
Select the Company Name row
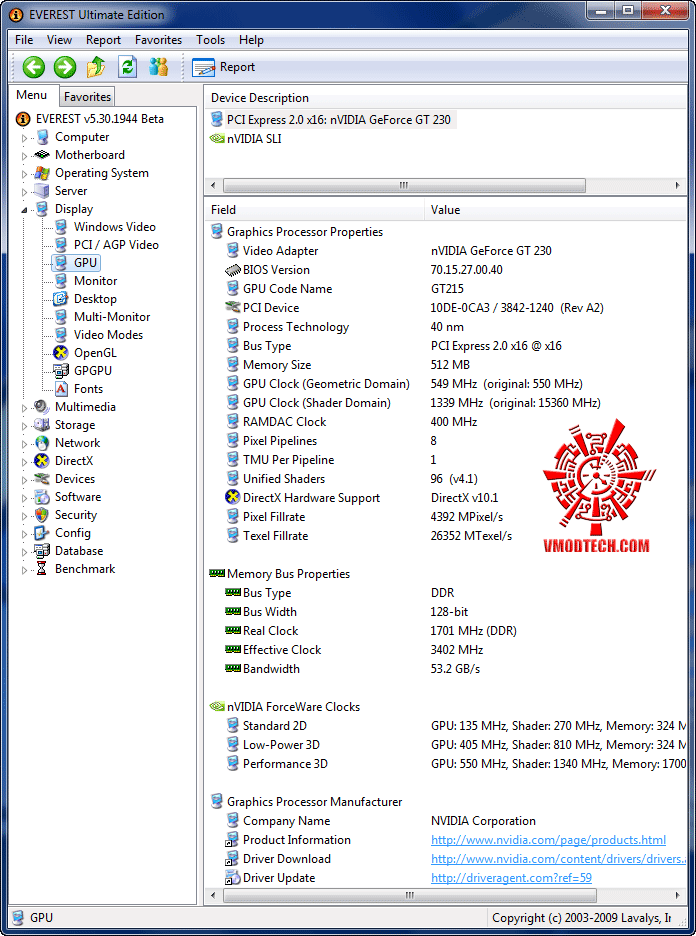click(445, 821)
